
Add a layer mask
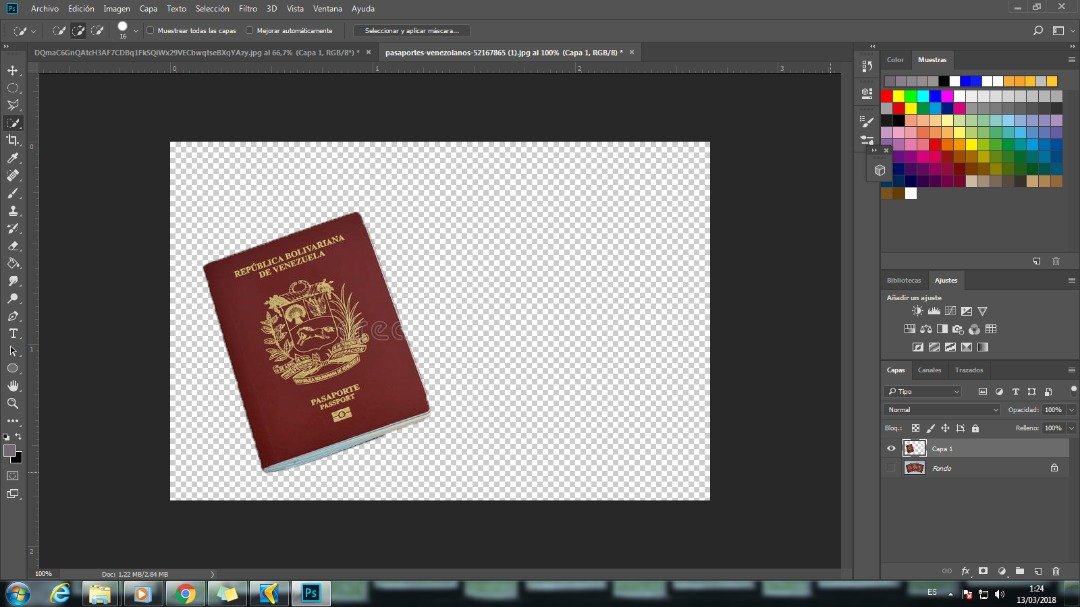click(x=983, y=571)
